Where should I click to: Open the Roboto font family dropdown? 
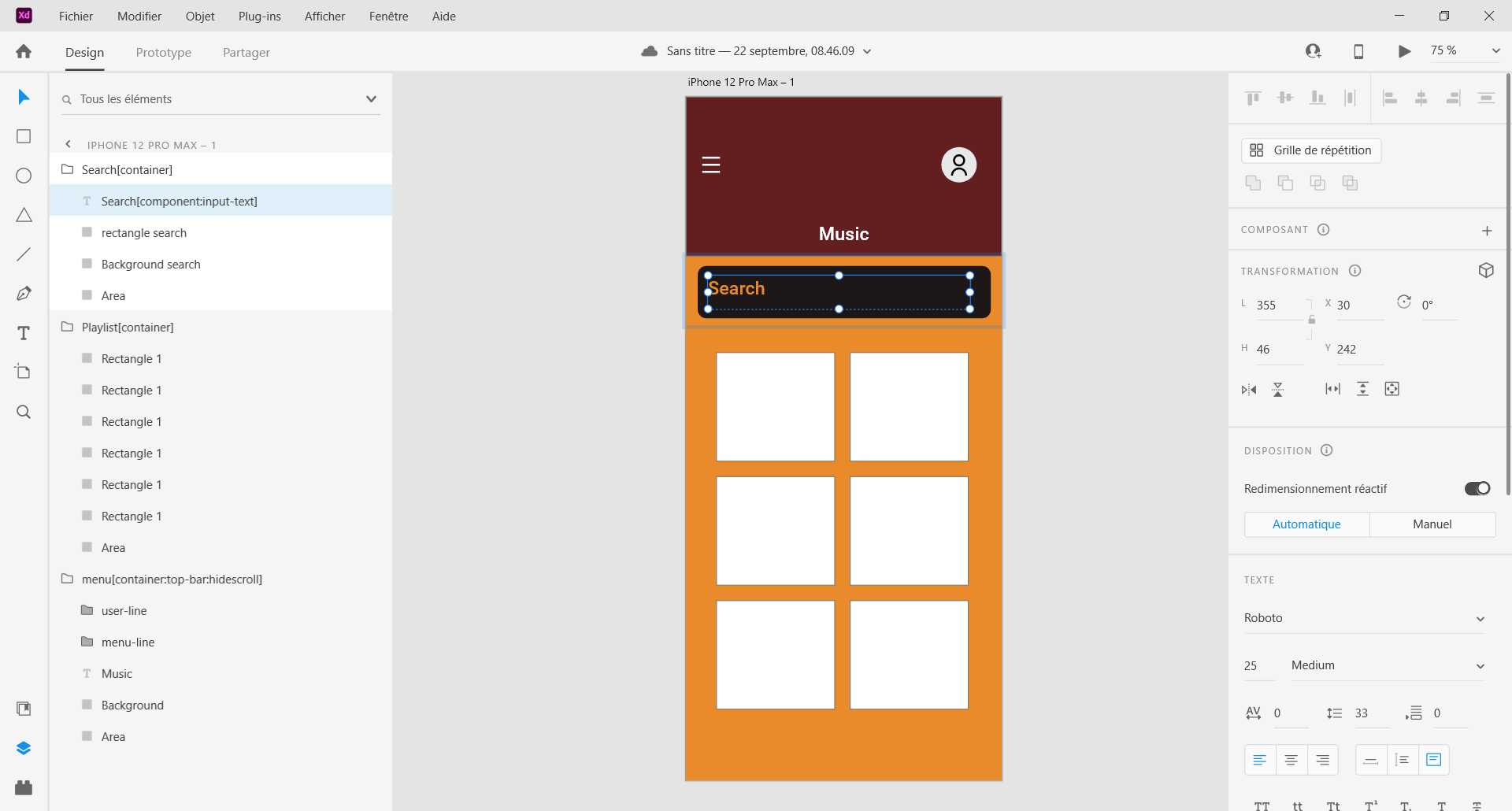click(1364, 618)
